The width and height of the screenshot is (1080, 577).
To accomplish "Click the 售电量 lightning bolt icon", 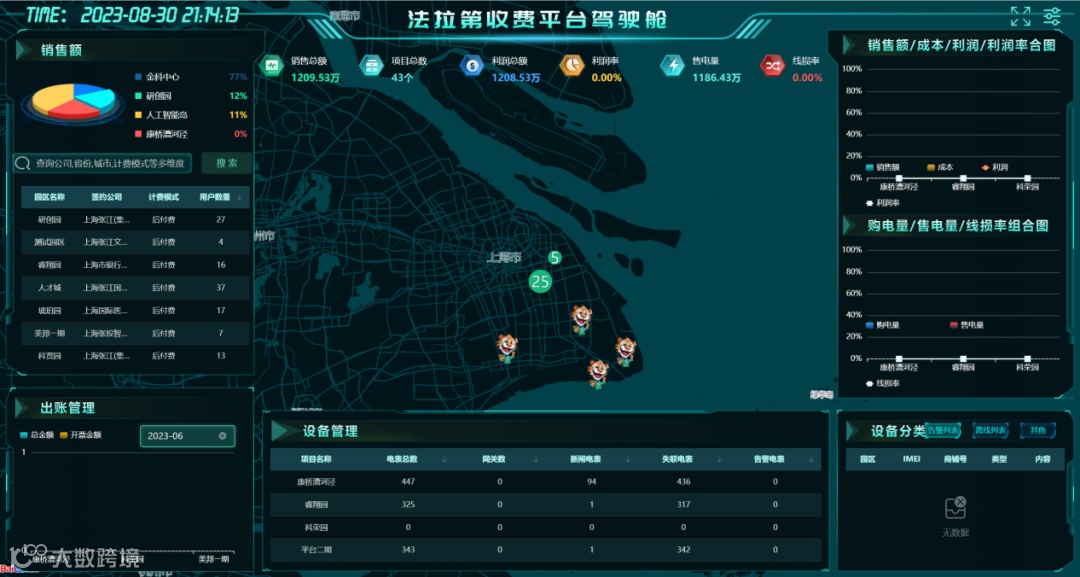I will tap(672, 66).
